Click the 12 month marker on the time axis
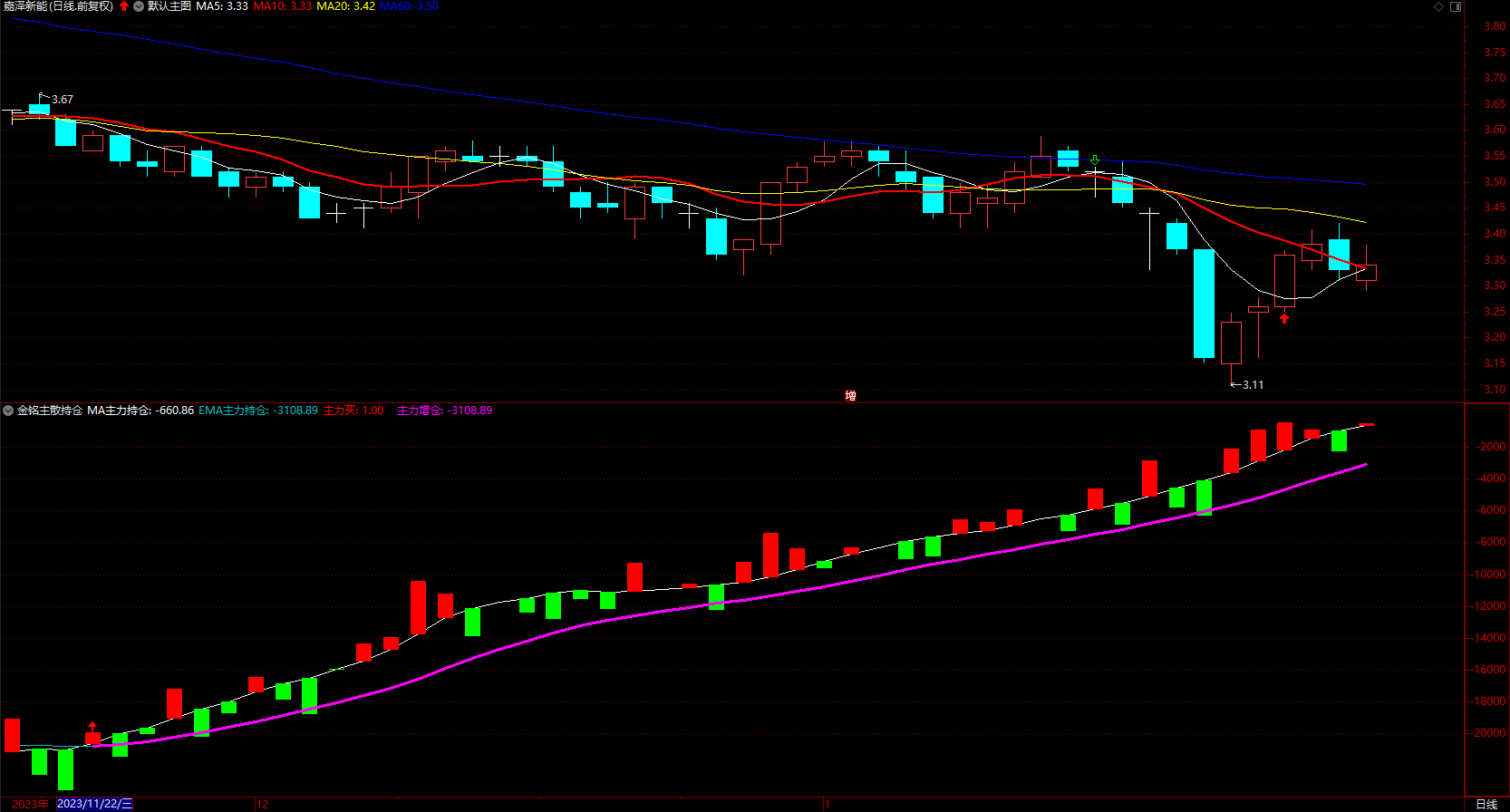The height and width of the screenshot is (812, 1510). (x=263, y=804)
